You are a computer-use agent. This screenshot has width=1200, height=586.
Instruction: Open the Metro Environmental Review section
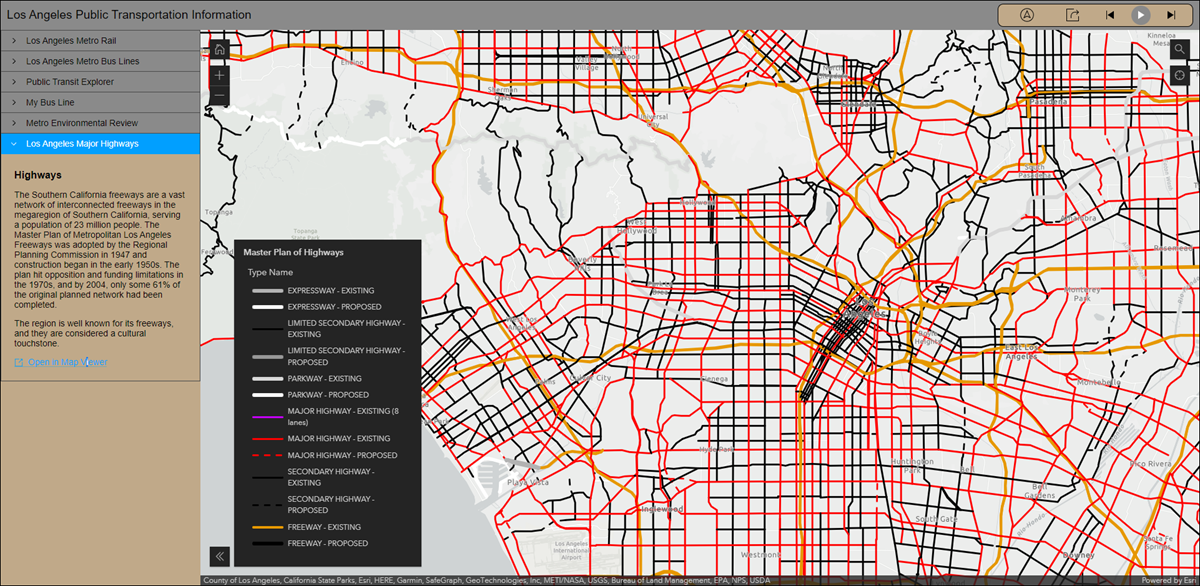[100, 123]
